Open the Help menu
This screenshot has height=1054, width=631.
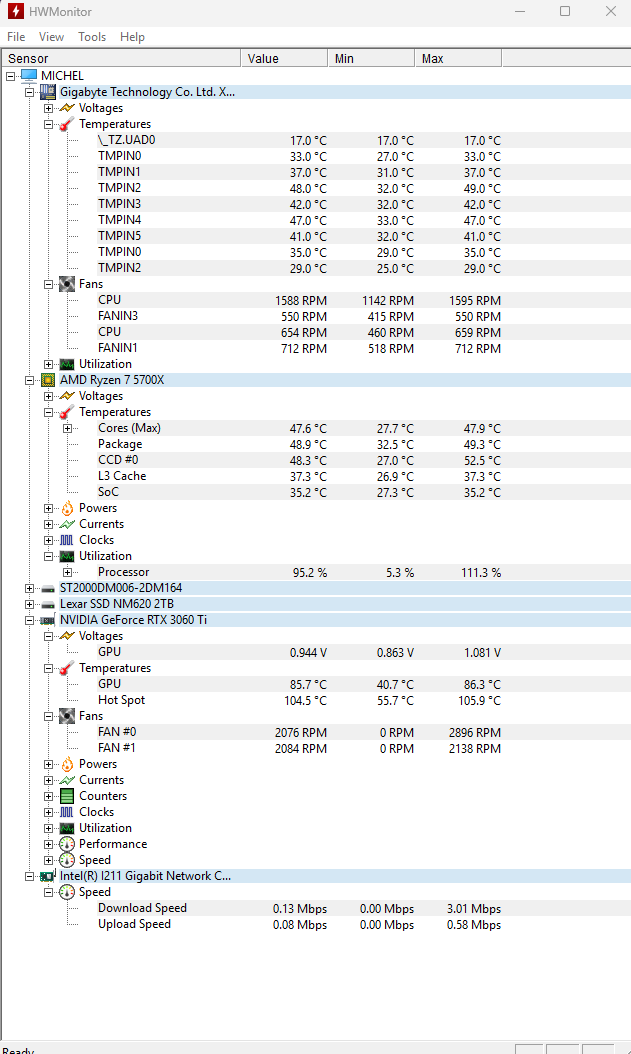pos(132,37)
